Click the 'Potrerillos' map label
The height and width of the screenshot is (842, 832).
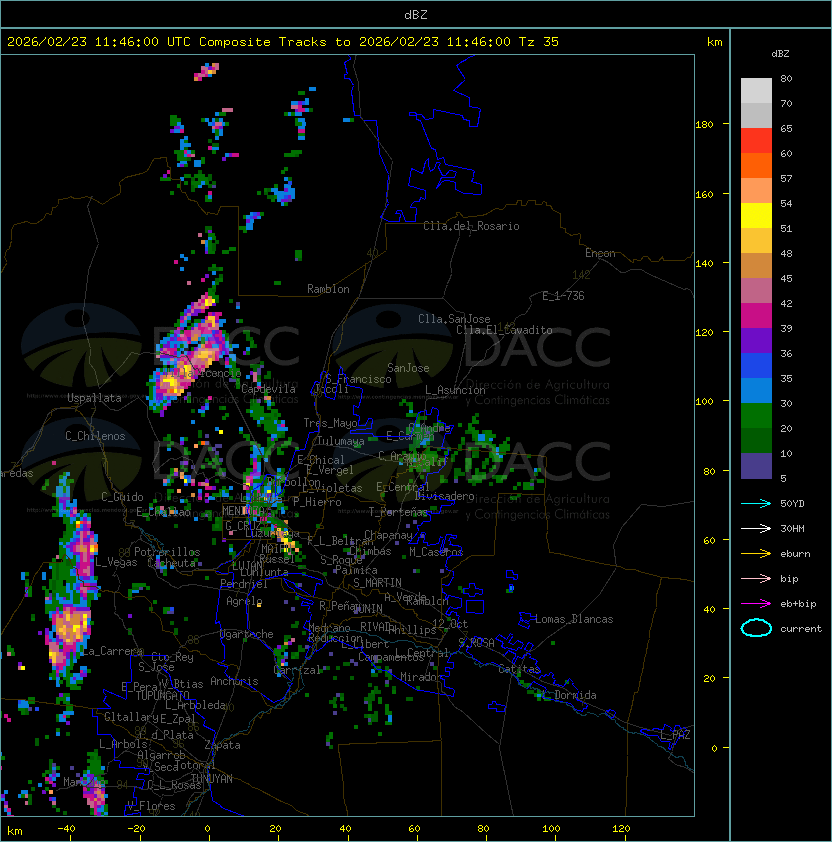(167, 552)
